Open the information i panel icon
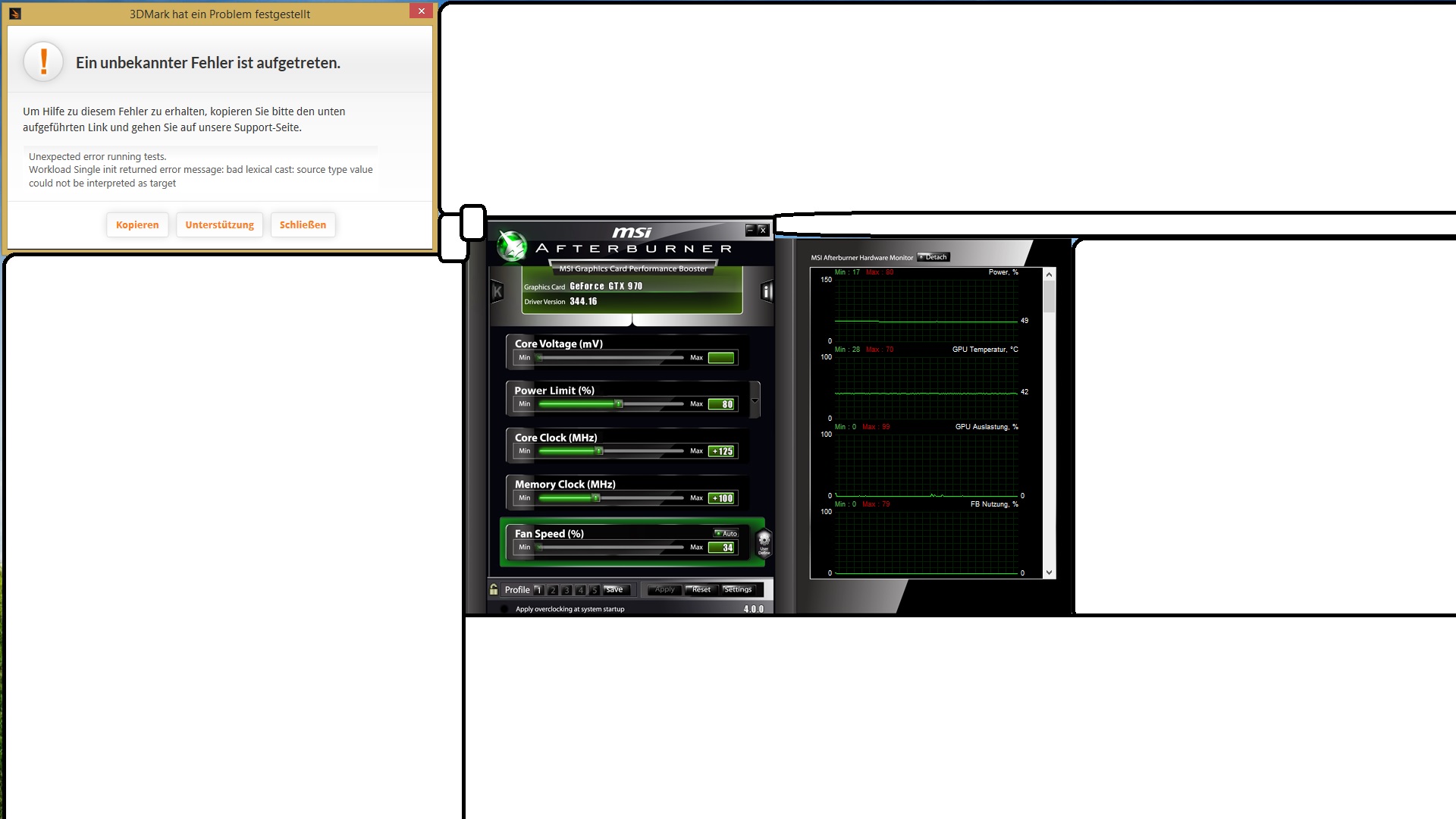 coord(767,291)
